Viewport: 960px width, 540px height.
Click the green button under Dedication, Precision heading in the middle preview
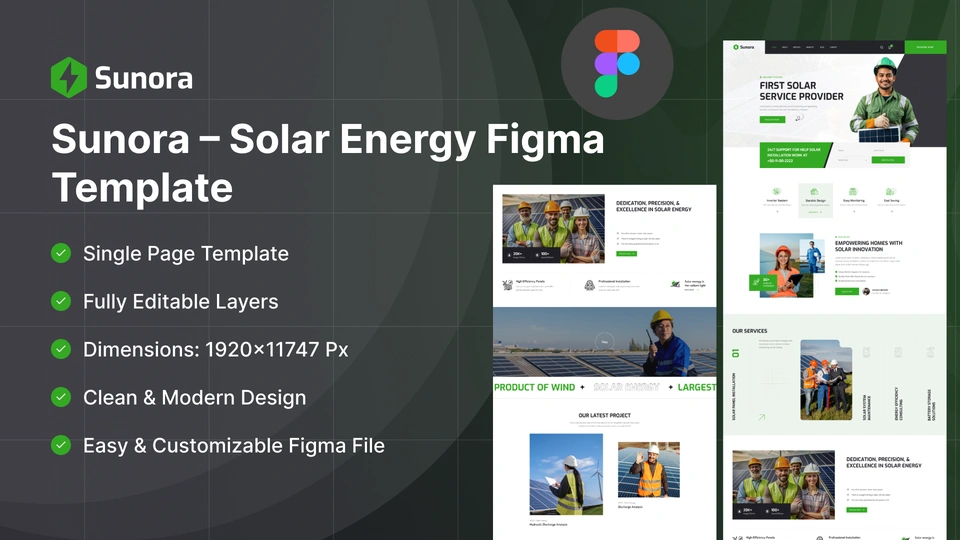coord(626,253)
